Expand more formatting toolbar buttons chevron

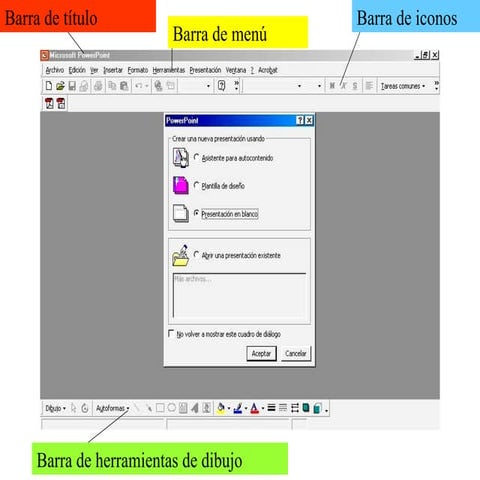[436, 86]
